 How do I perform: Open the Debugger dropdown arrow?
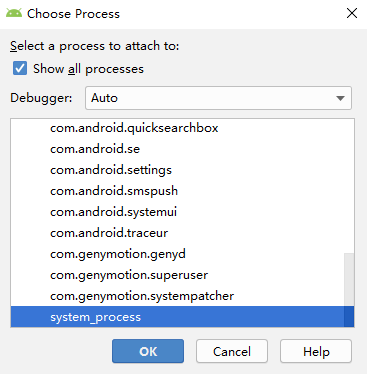point(340,98)
